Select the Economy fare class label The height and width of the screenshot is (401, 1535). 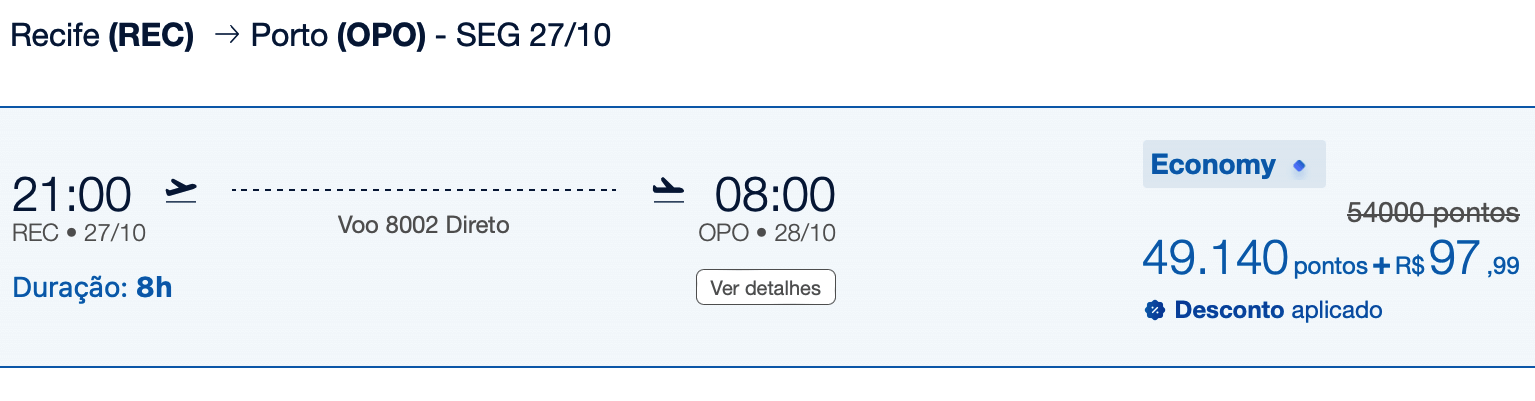[x=1213, y=165]
